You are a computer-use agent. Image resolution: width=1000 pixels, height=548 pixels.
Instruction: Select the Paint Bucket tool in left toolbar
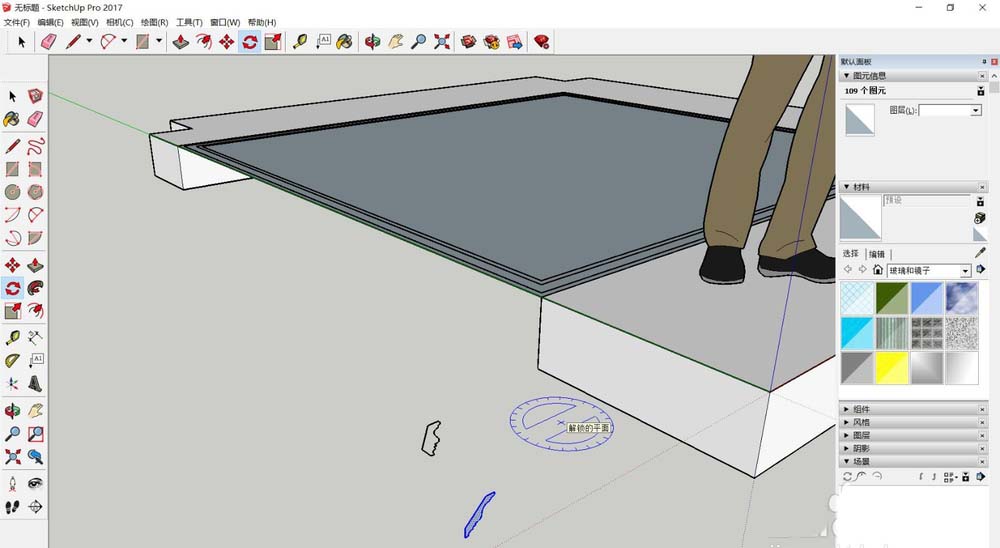[12, 118]
